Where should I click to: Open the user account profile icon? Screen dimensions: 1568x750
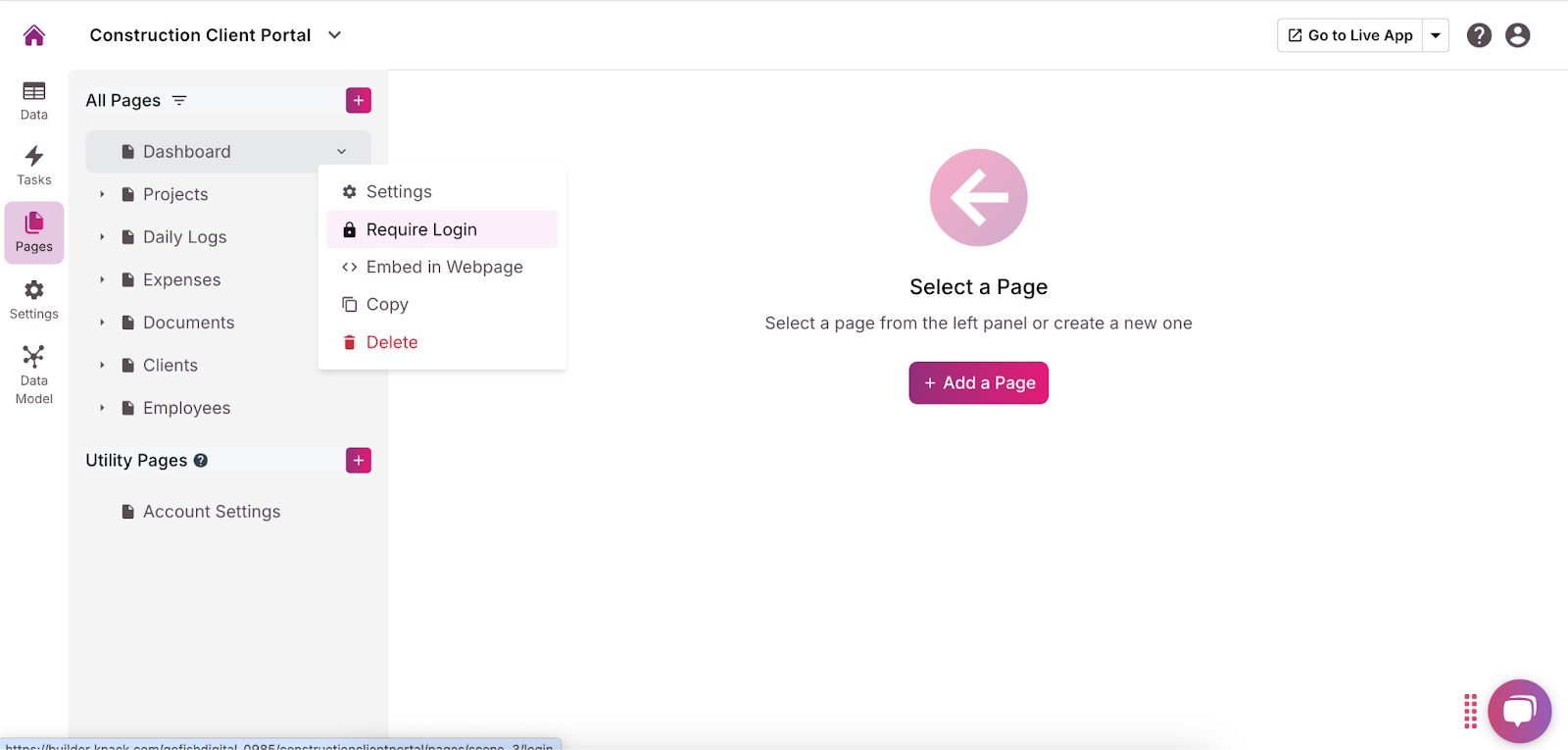tap(1517, 35)
